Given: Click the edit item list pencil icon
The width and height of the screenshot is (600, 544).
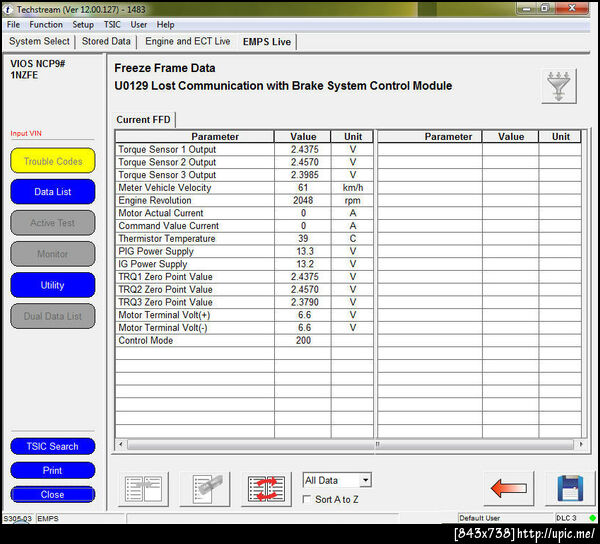Looking at the screenshot, I should point(205,489).
